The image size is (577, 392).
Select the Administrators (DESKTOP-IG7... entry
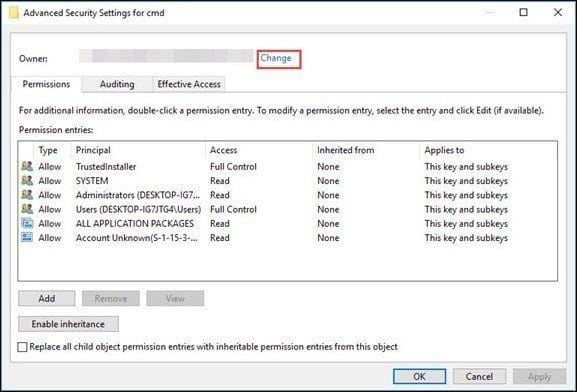click(x=138, y=195)
